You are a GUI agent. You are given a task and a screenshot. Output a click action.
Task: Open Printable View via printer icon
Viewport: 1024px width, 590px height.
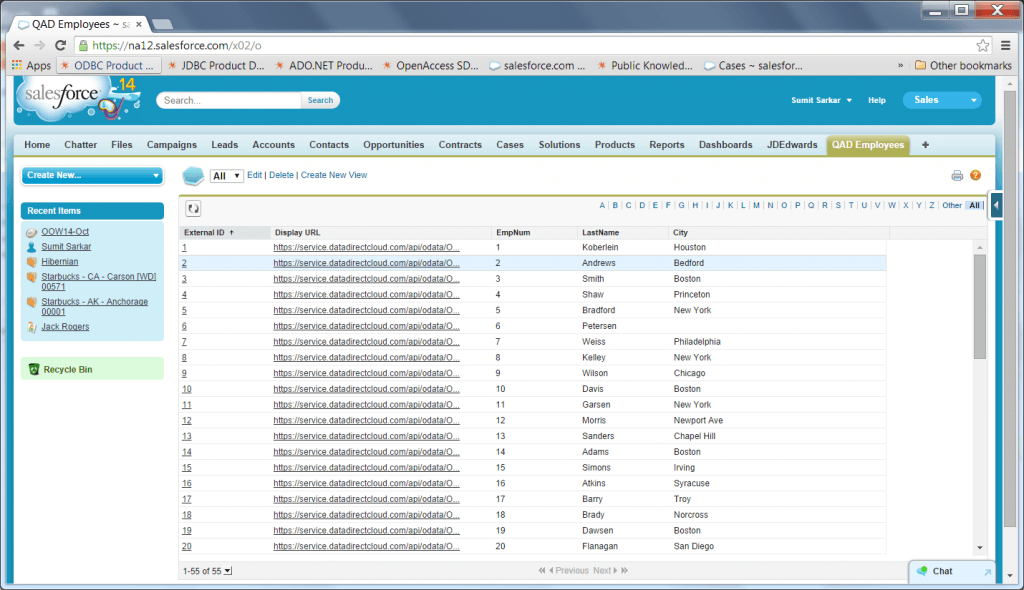pyautogui.click(x=957, y=174)
